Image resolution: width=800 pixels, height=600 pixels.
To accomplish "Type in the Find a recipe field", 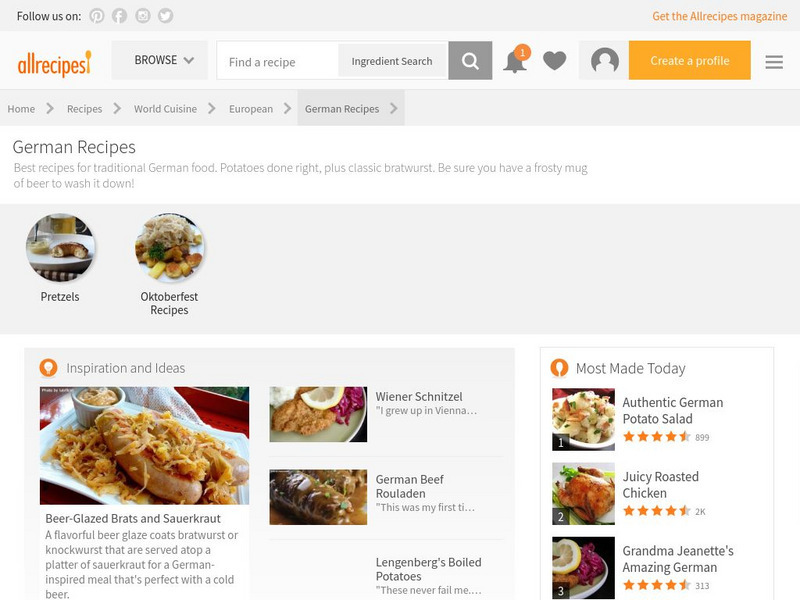I will pos(278,61).
